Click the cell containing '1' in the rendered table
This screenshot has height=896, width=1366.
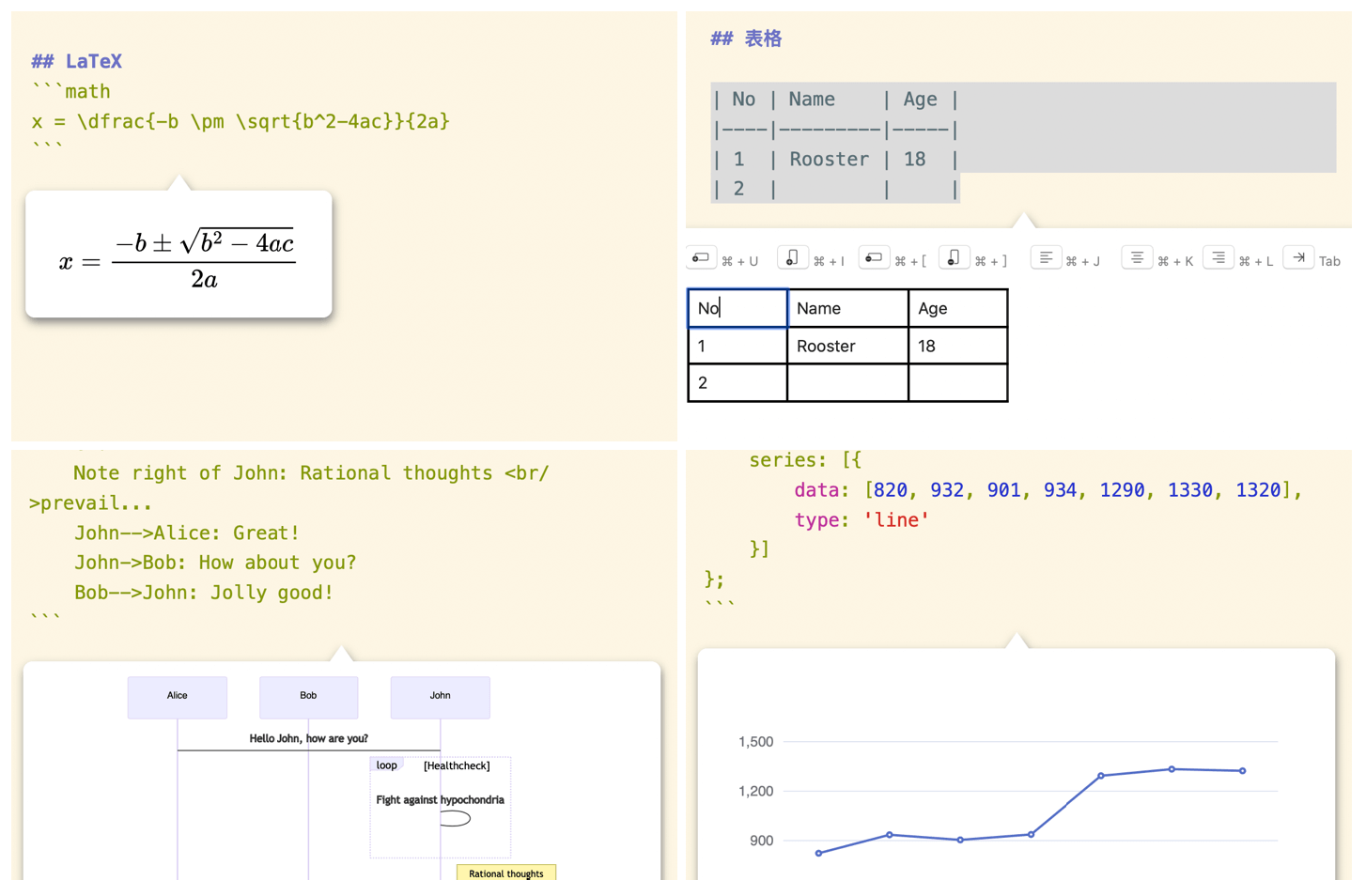click(x=737, y=346)
